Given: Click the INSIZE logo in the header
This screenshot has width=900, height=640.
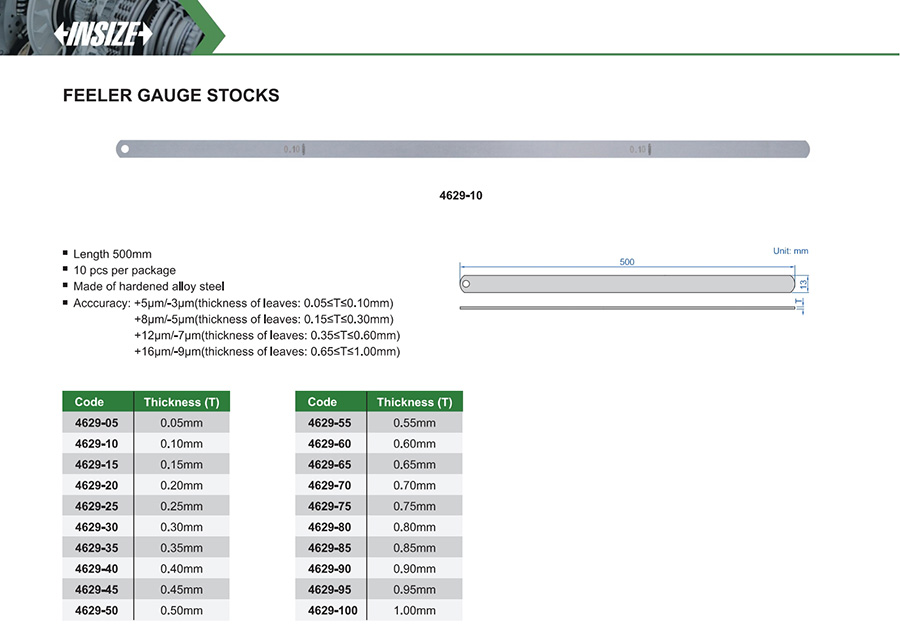Looking at the screenshot, I should [103, 34].
